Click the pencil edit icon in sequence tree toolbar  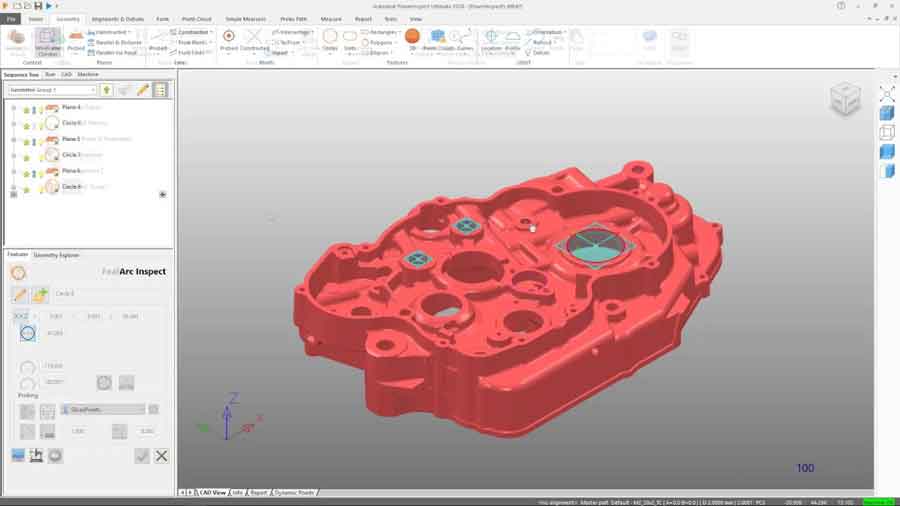143,90
